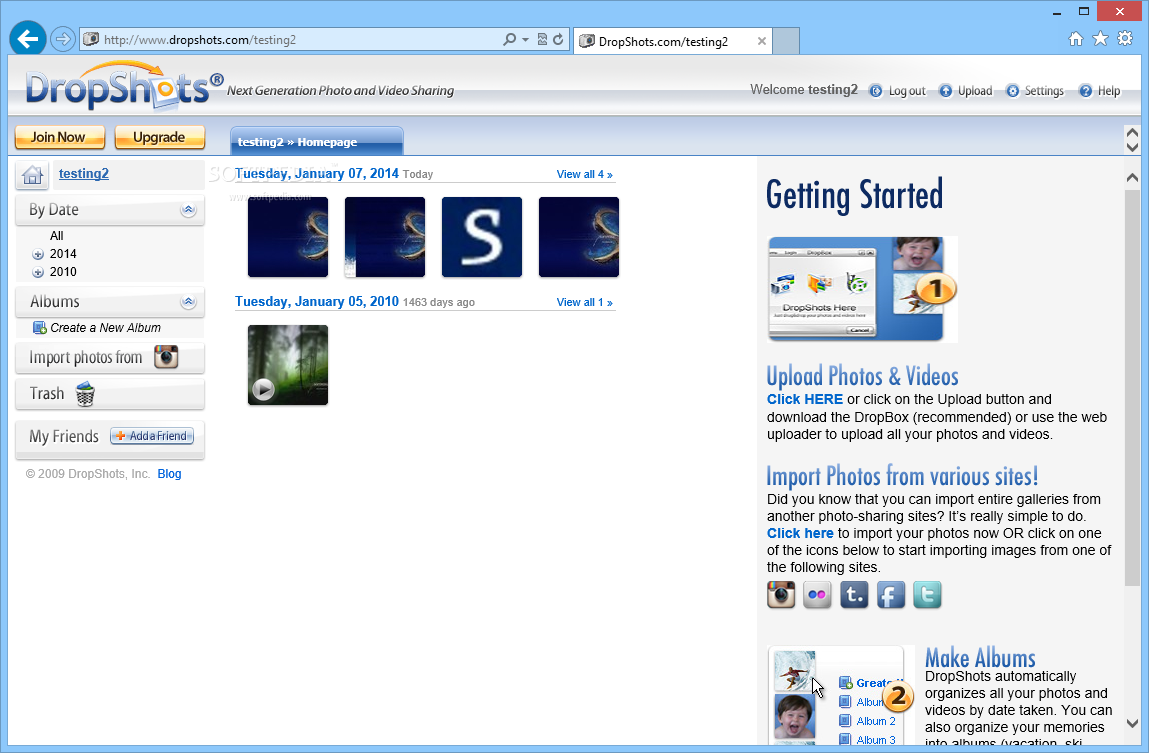Click Add a Friend button

tap(152, 436)
